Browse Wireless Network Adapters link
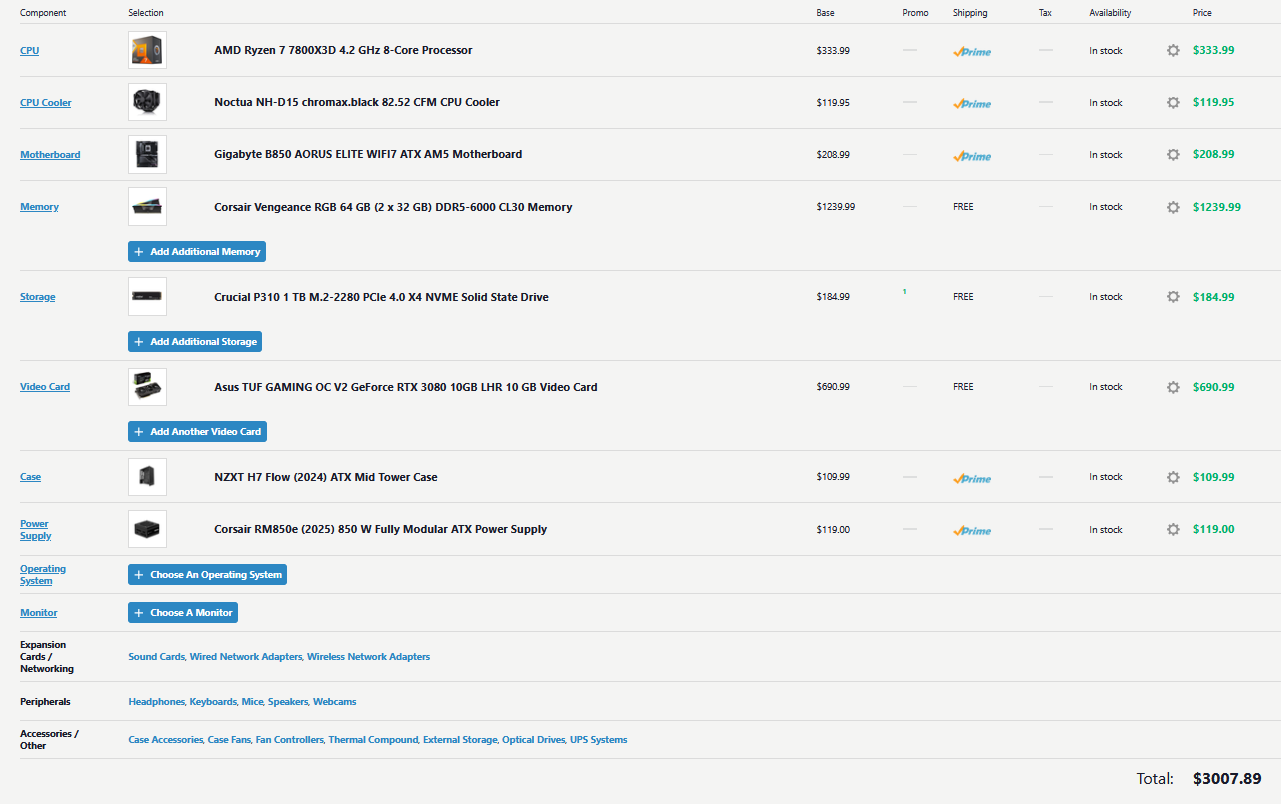This screenshot has width=1281, height=804. [x=369, y=657]
